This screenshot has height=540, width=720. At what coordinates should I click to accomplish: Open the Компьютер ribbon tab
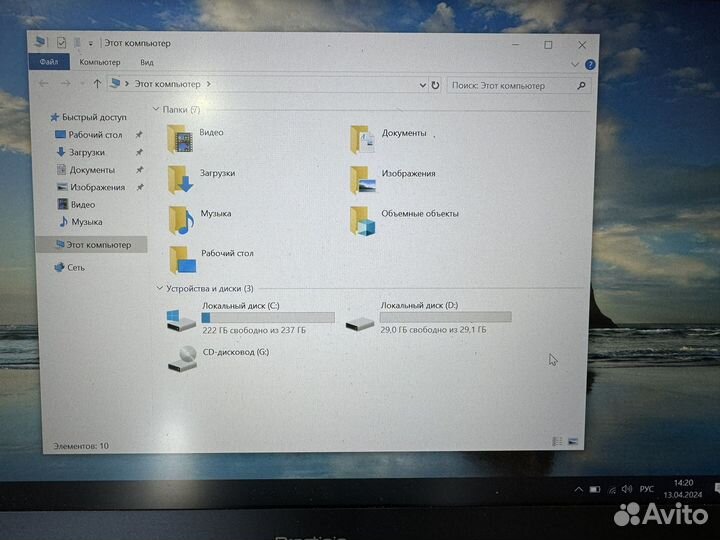pyautogui.click(x=100, y=62)
